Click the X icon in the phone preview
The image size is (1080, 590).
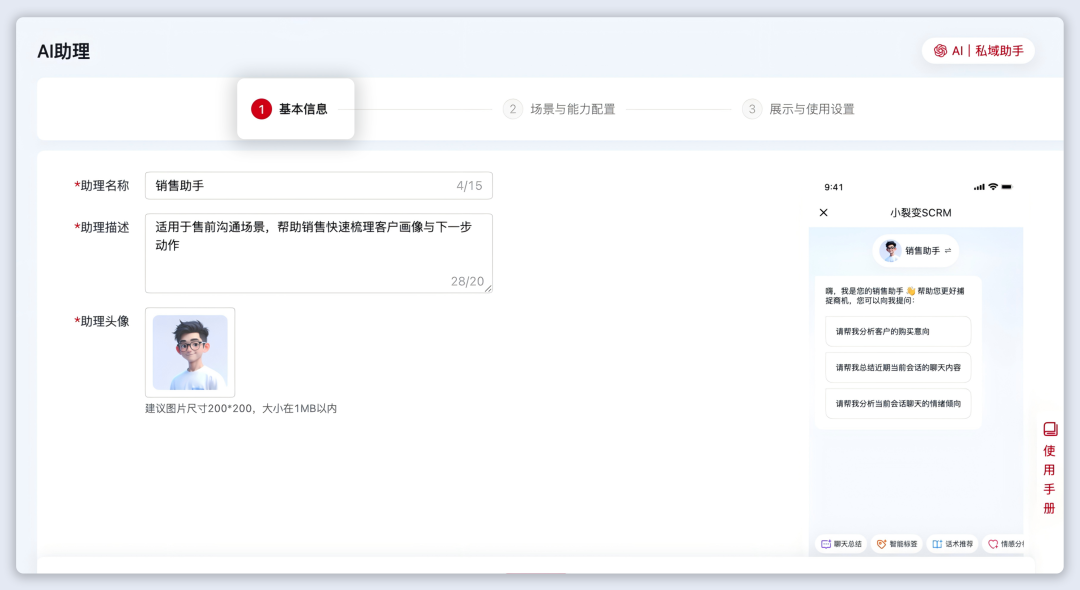pos(823,212)
